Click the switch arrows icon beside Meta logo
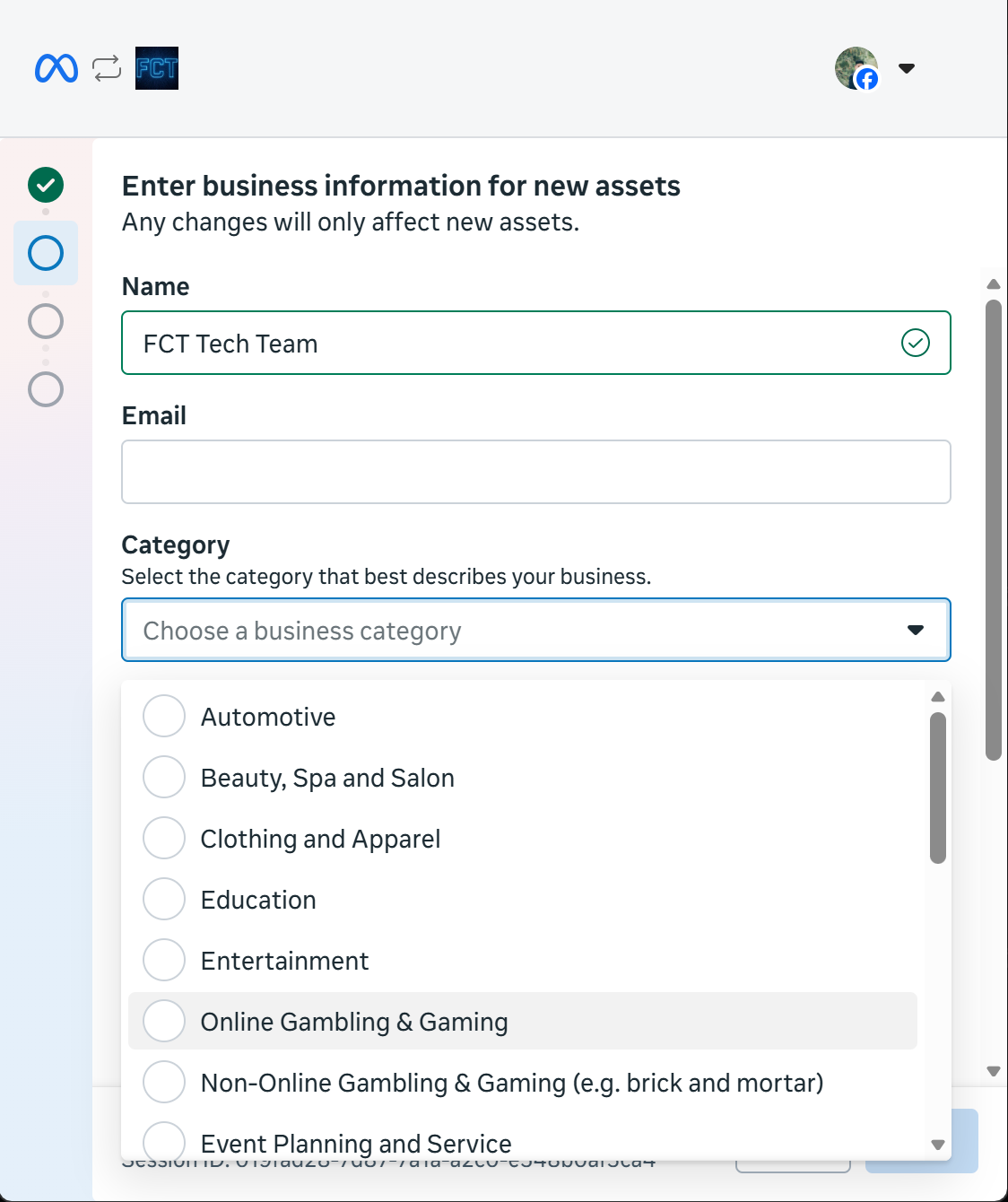The height and width of the screenshot is (1202, 1008). [x=107, y=68]
